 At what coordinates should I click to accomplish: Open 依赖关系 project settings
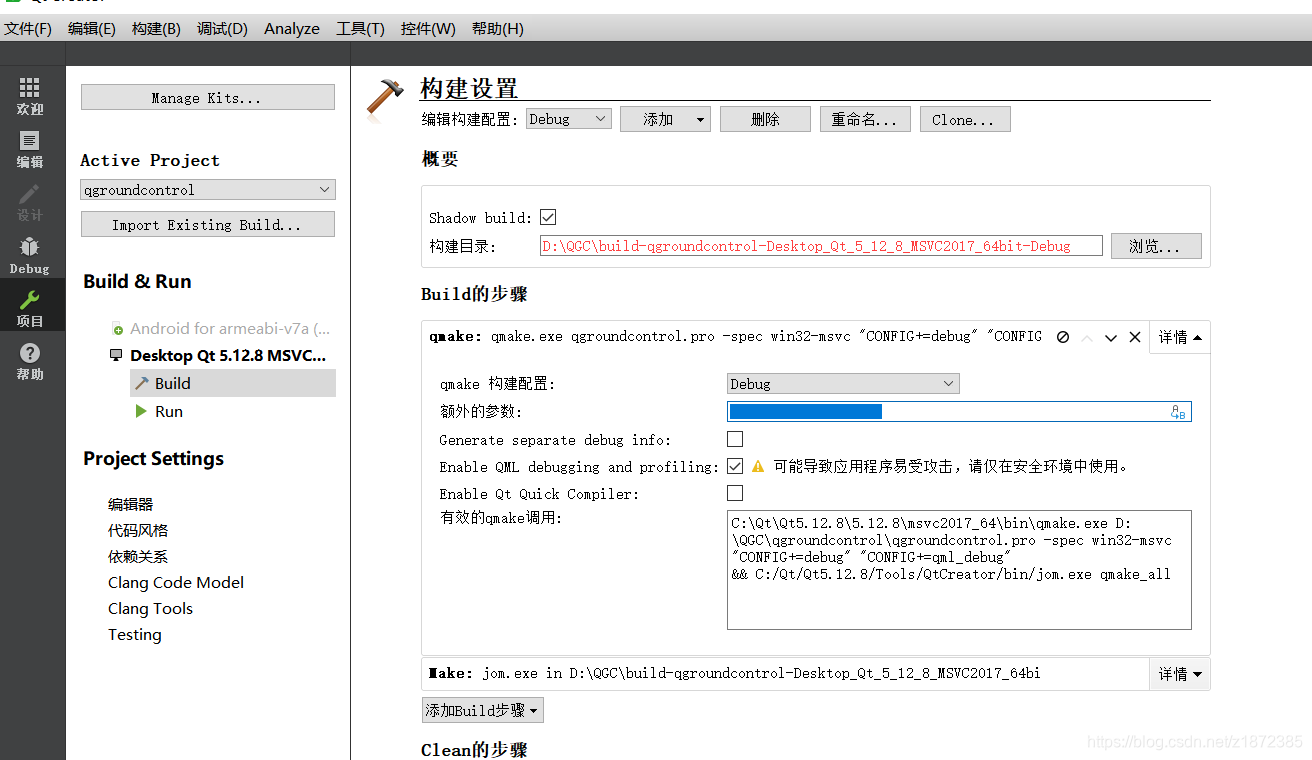pyautogui.click(x=138, y=557)
